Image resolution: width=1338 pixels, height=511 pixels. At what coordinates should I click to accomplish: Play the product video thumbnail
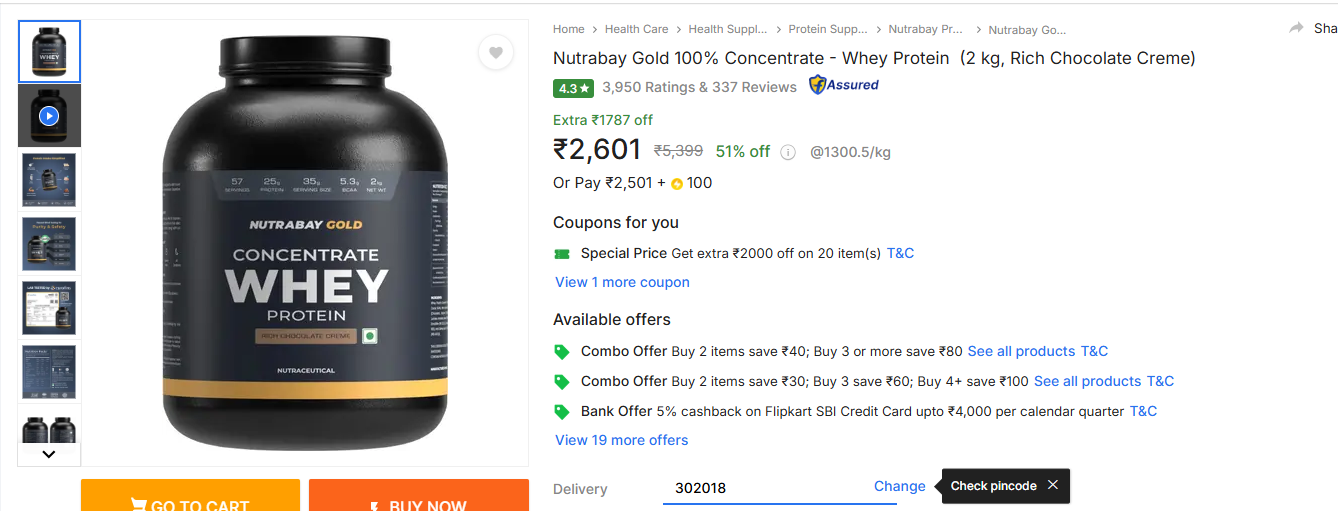(49, 116)
